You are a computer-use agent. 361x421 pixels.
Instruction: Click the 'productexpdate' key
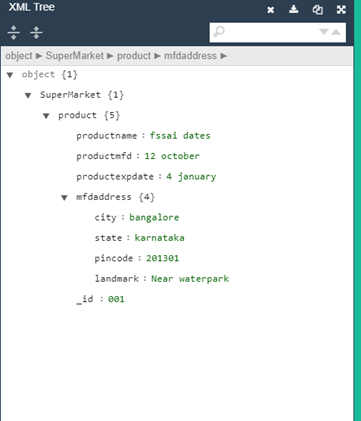coord(115,177)
